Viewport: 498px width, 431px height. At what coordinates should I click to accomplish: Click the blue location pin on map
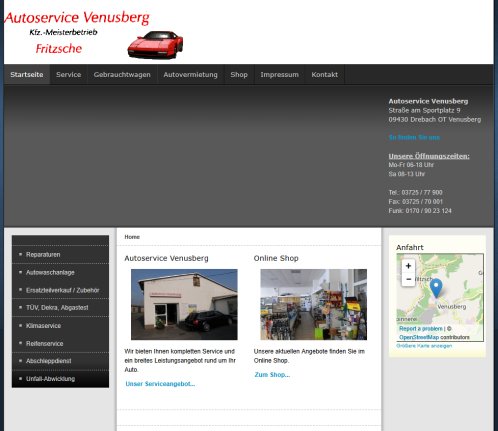click(436, 288)
